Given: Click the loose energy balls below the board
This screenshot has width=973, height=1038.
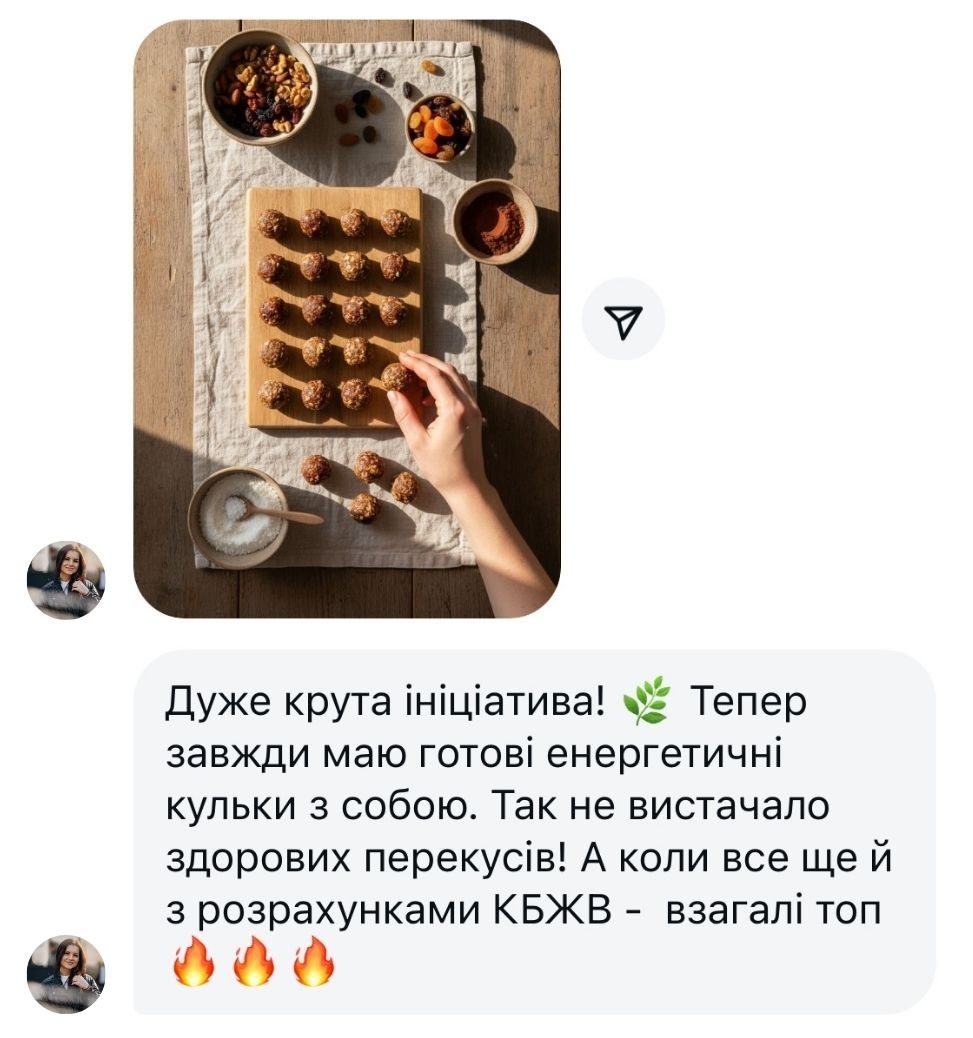Looking at the screenshot, I should (x=361, y=487).
